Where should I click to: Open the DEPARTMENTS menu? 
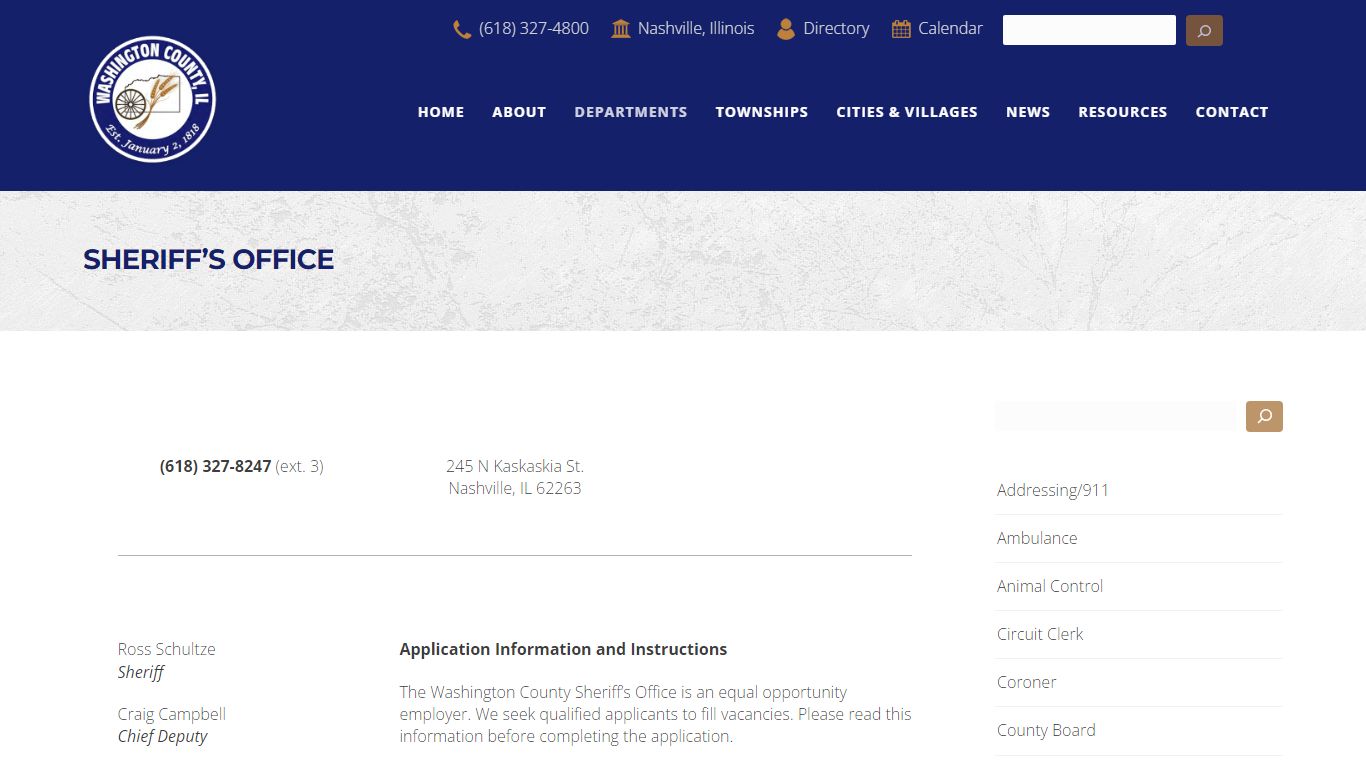point(631,112)
